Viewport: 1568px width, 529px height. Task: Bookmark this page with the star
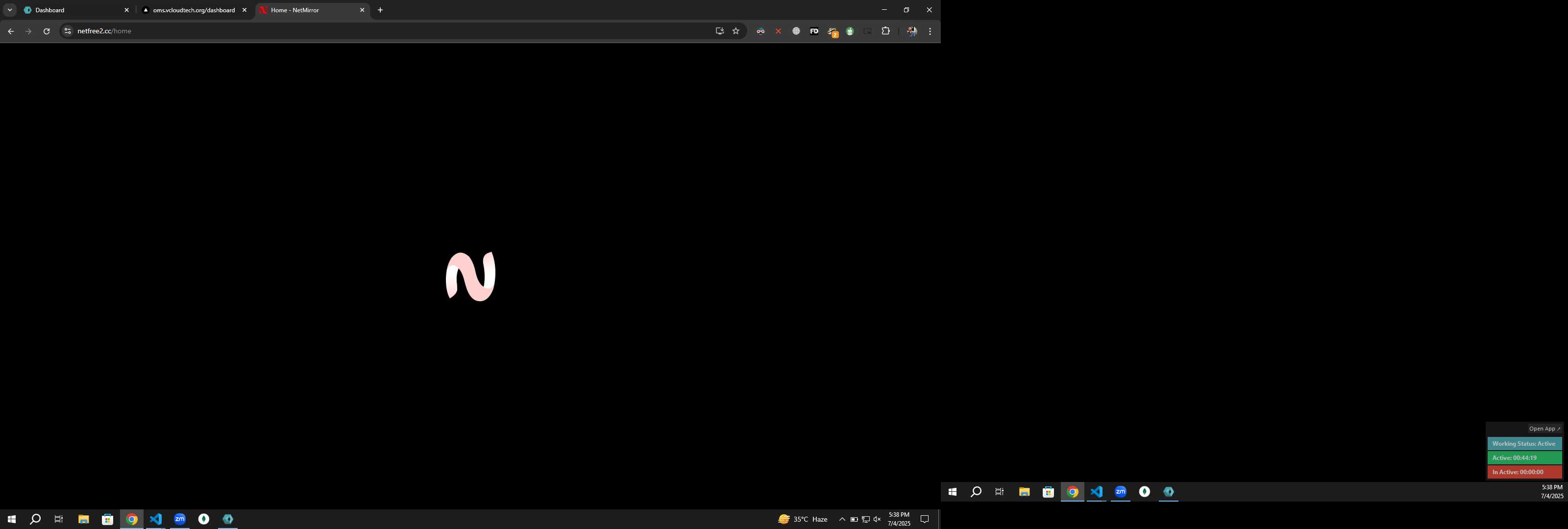[736, 31]
